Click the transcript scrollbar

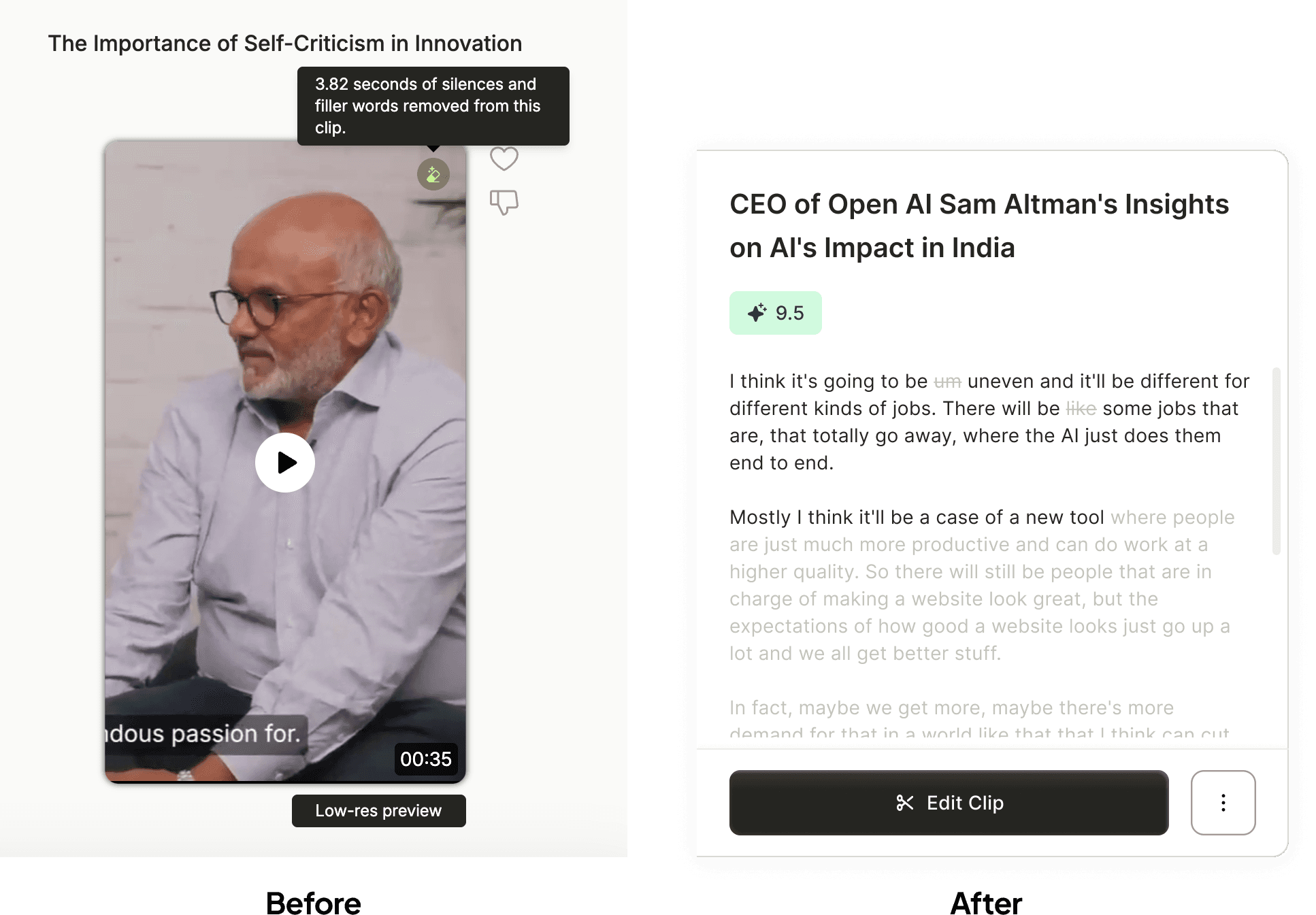[1277, 461]
